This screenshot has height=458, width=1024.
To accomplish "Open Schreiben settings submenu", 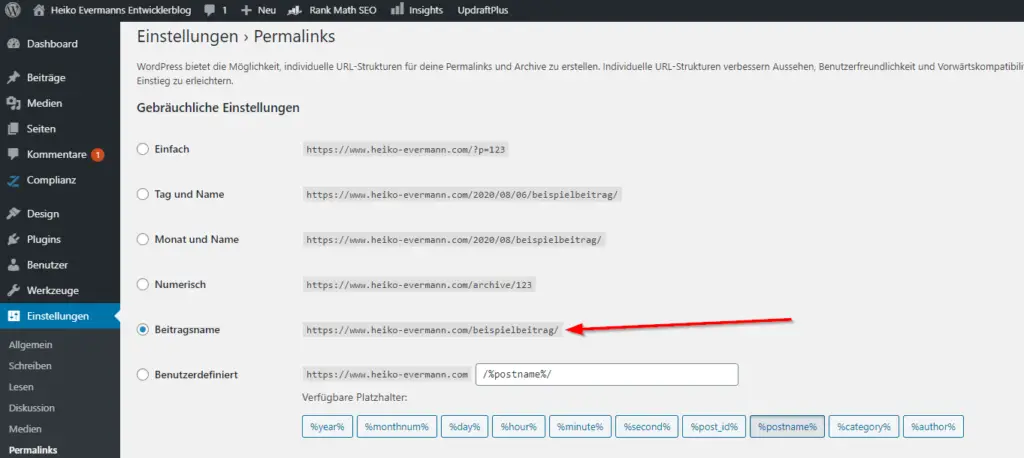I will (30, 366).
